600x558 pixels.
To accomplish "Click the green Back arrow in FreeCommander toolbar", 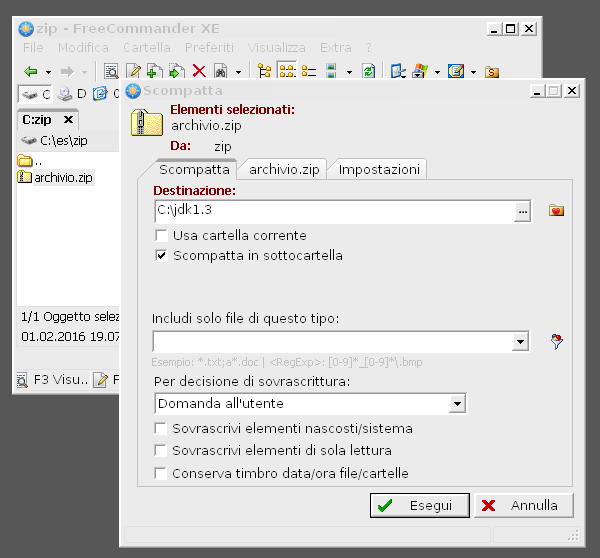I will 31,72.
